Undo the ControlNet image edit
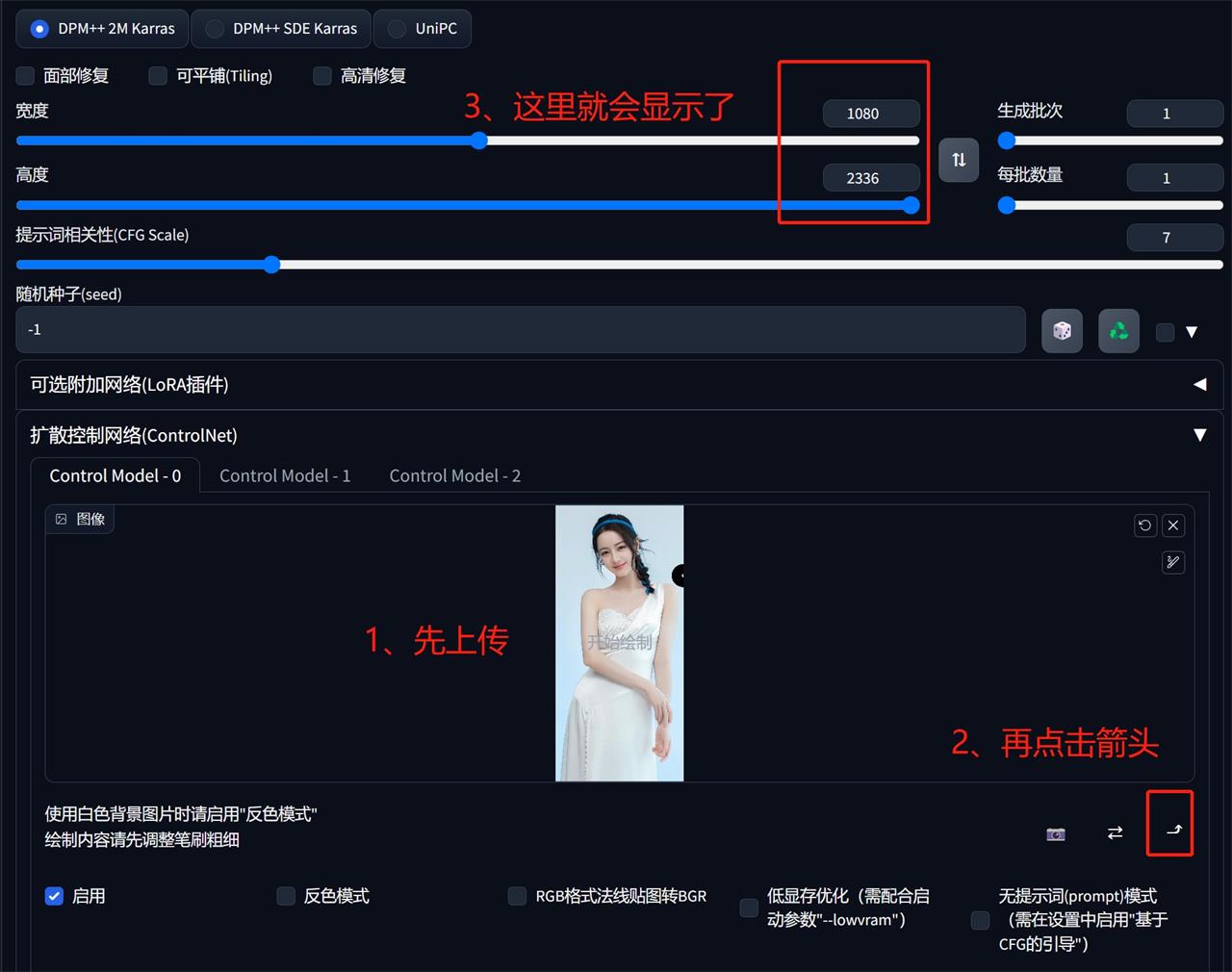1232x972 pixels. [1144, 525]
